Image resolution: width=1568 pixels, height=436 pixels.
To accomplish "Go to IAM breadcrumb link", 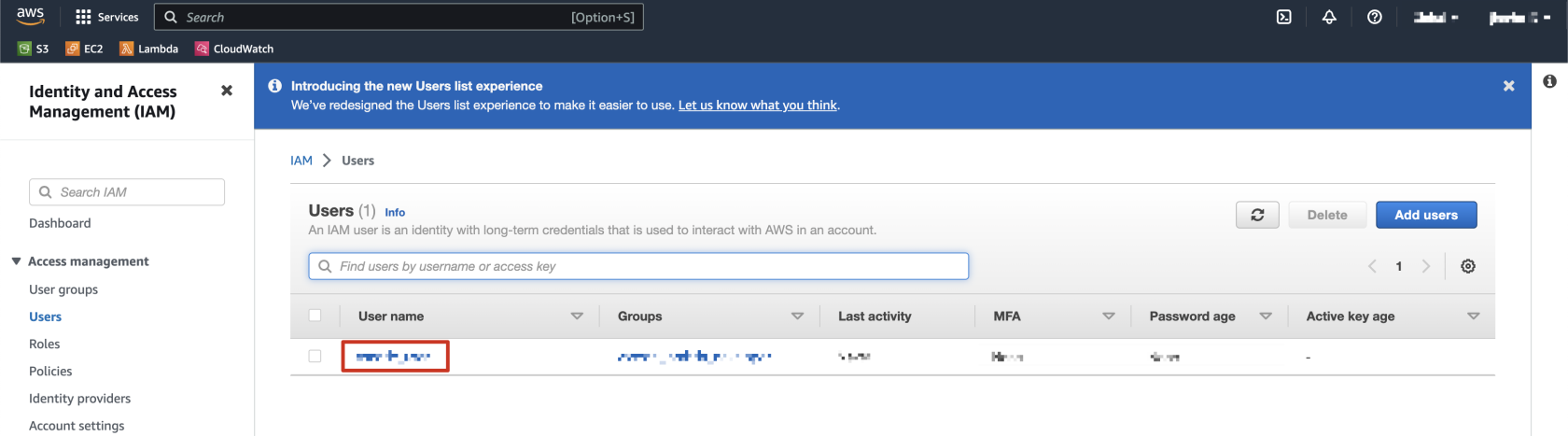I will [301, 161].
